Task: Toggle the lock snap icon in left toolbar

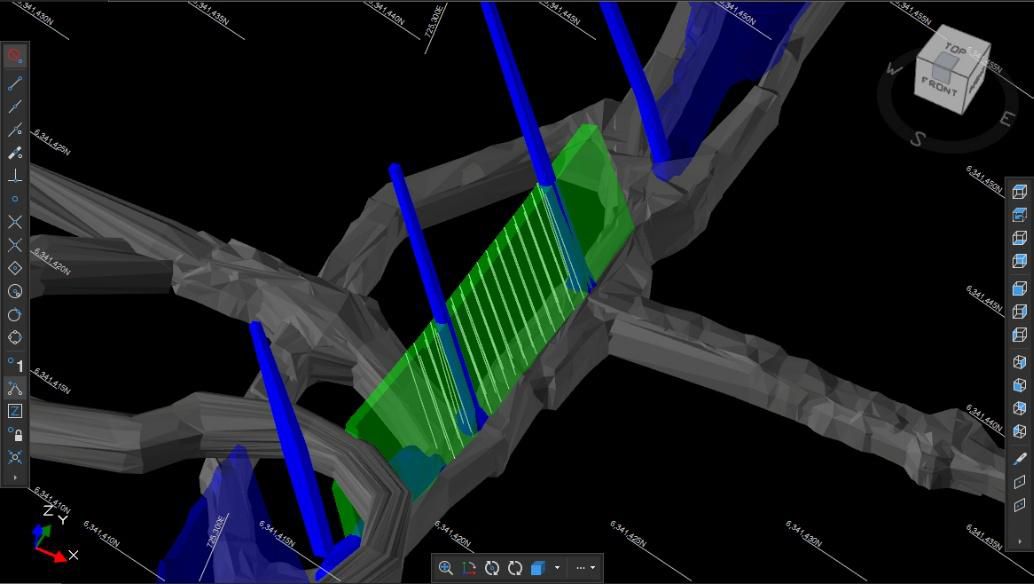Action: (15, 434)
